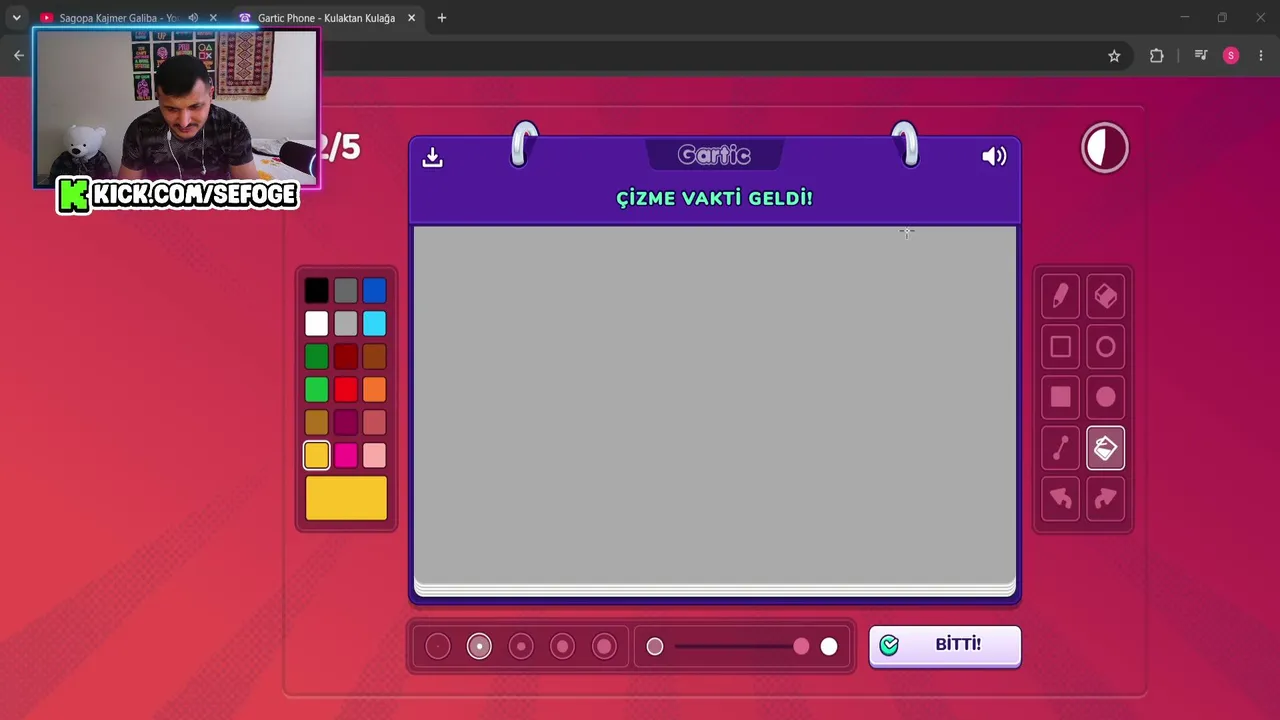Mute audio on the Sagopa Kajmer tab

coord(193,18)
